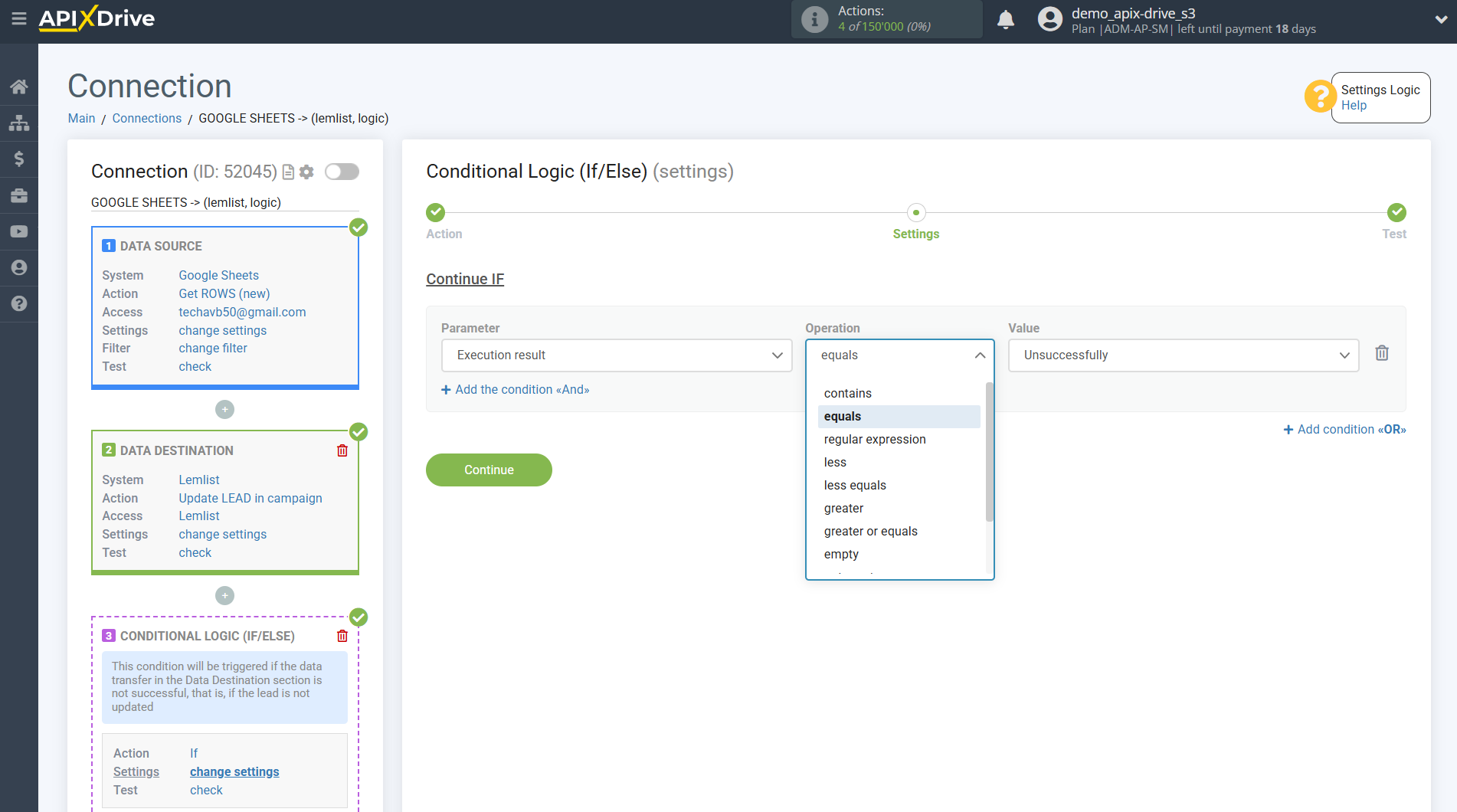Click Conditional Logic change settings

coord(234,771)
